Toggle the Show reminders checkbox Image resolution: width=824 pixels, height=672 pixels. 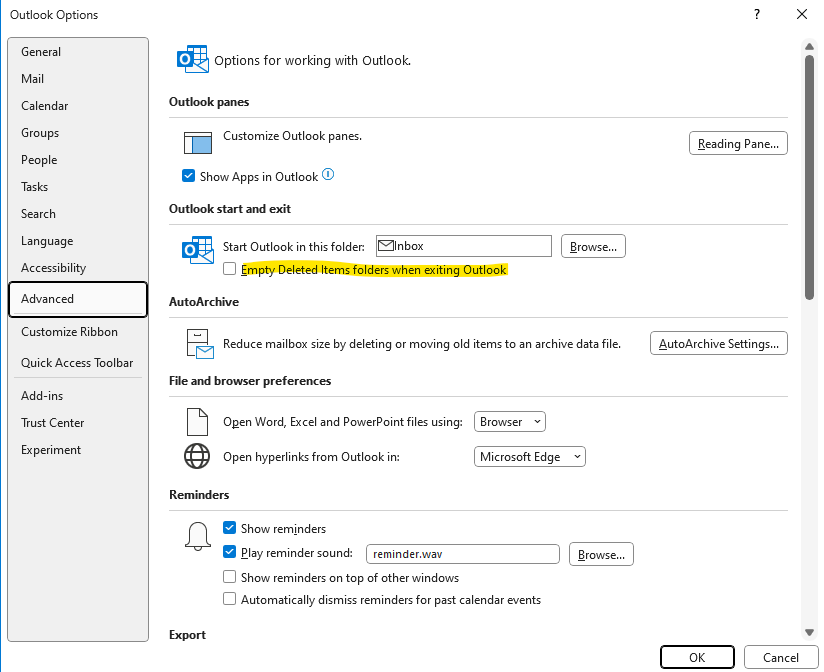point(230,528)
